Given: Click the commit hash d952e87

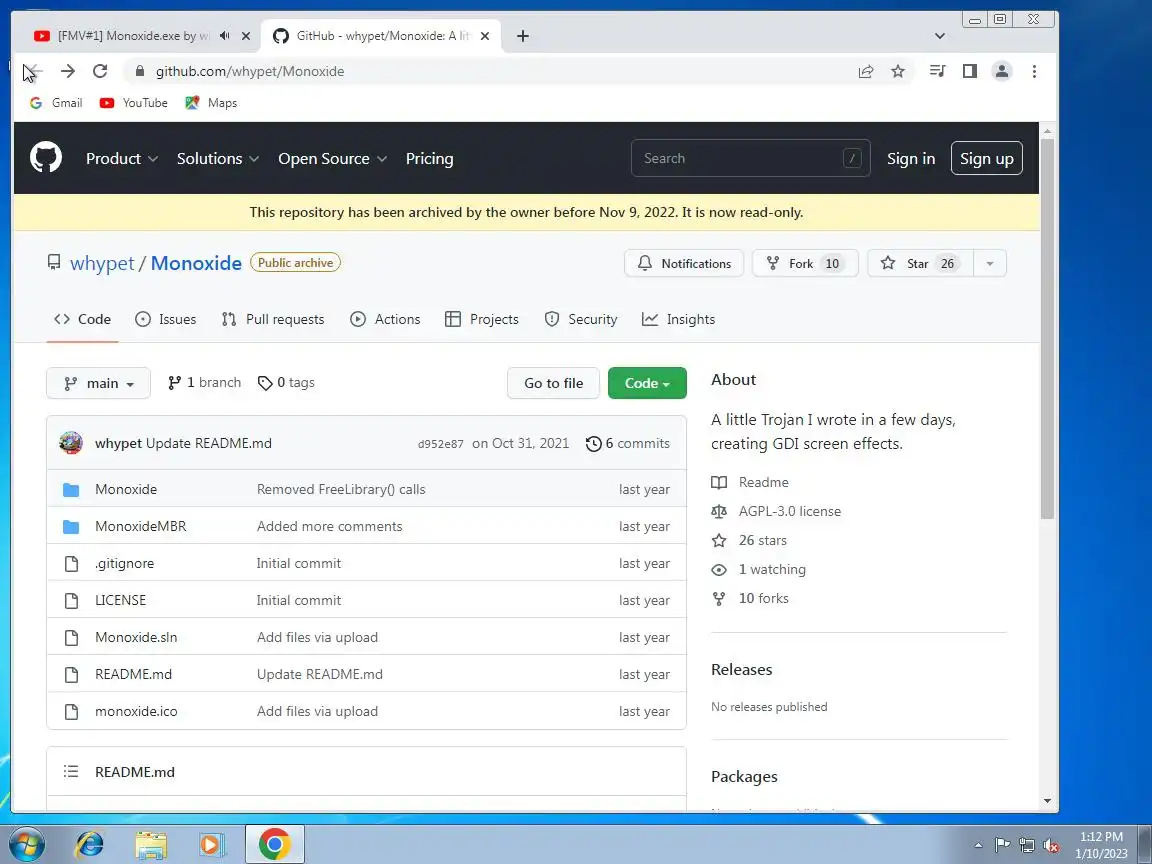Looking at the screenshot, I should (440, 444).
